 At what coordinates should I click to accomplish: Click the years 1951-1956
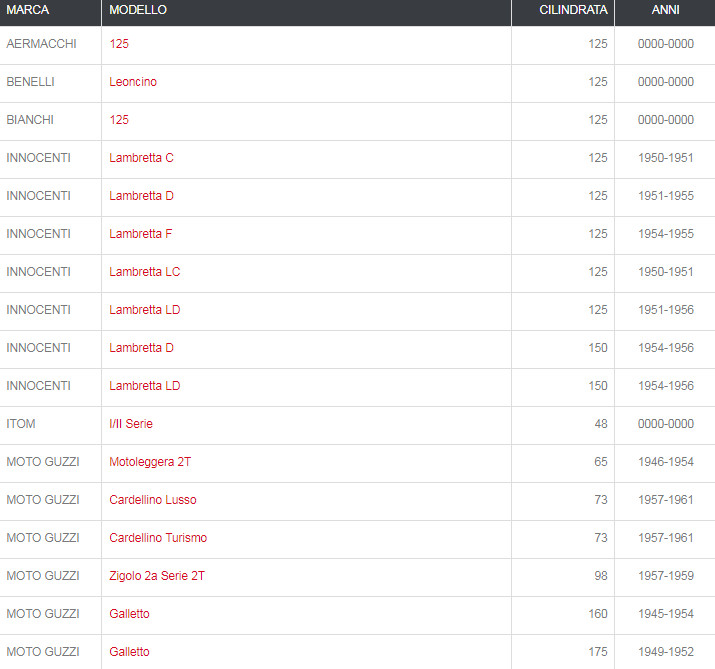click(x=666, y=310)
